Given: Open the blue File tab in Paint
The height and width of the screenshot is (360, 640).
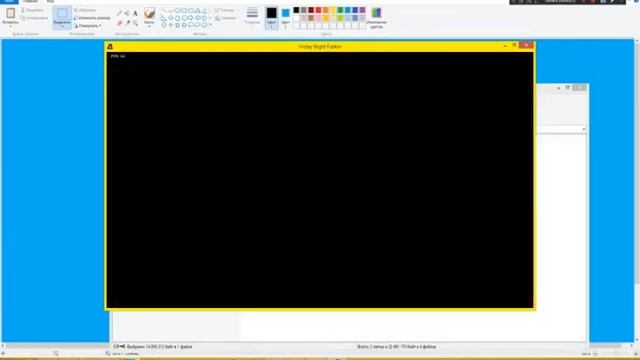Looking at the screenshot, I should point(9,2).
